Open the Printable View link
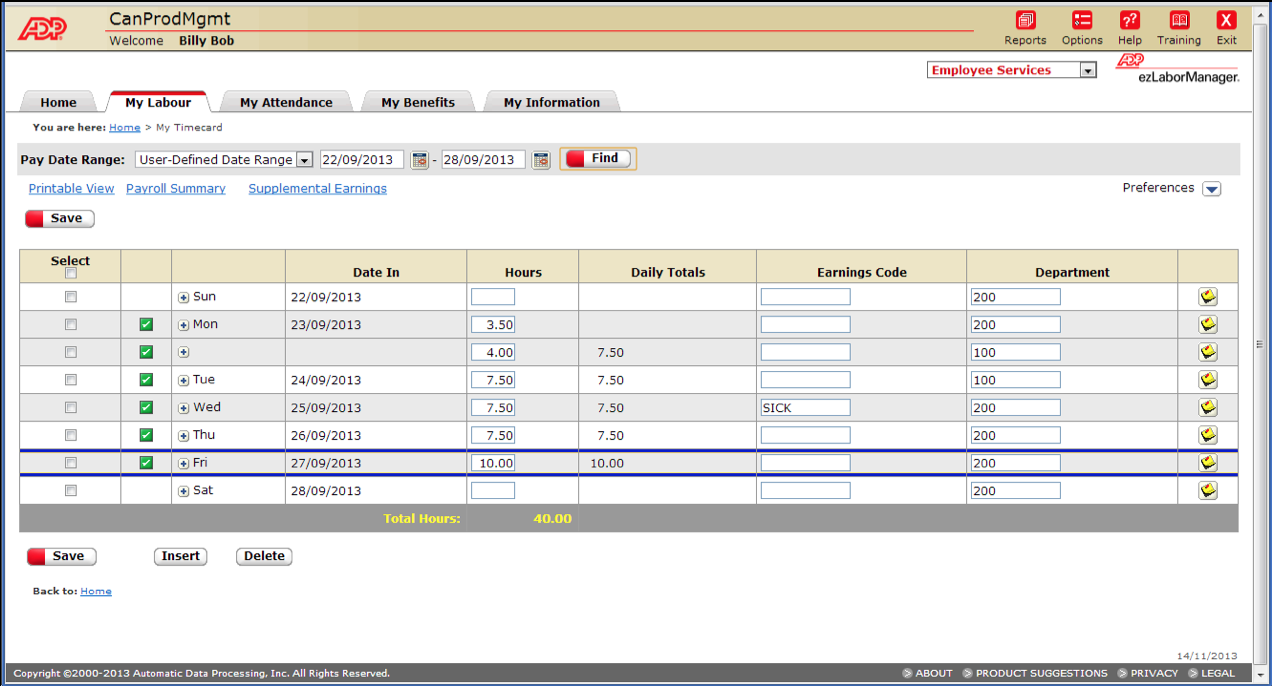Viewport: 1272px width, 686px height. 71,189
